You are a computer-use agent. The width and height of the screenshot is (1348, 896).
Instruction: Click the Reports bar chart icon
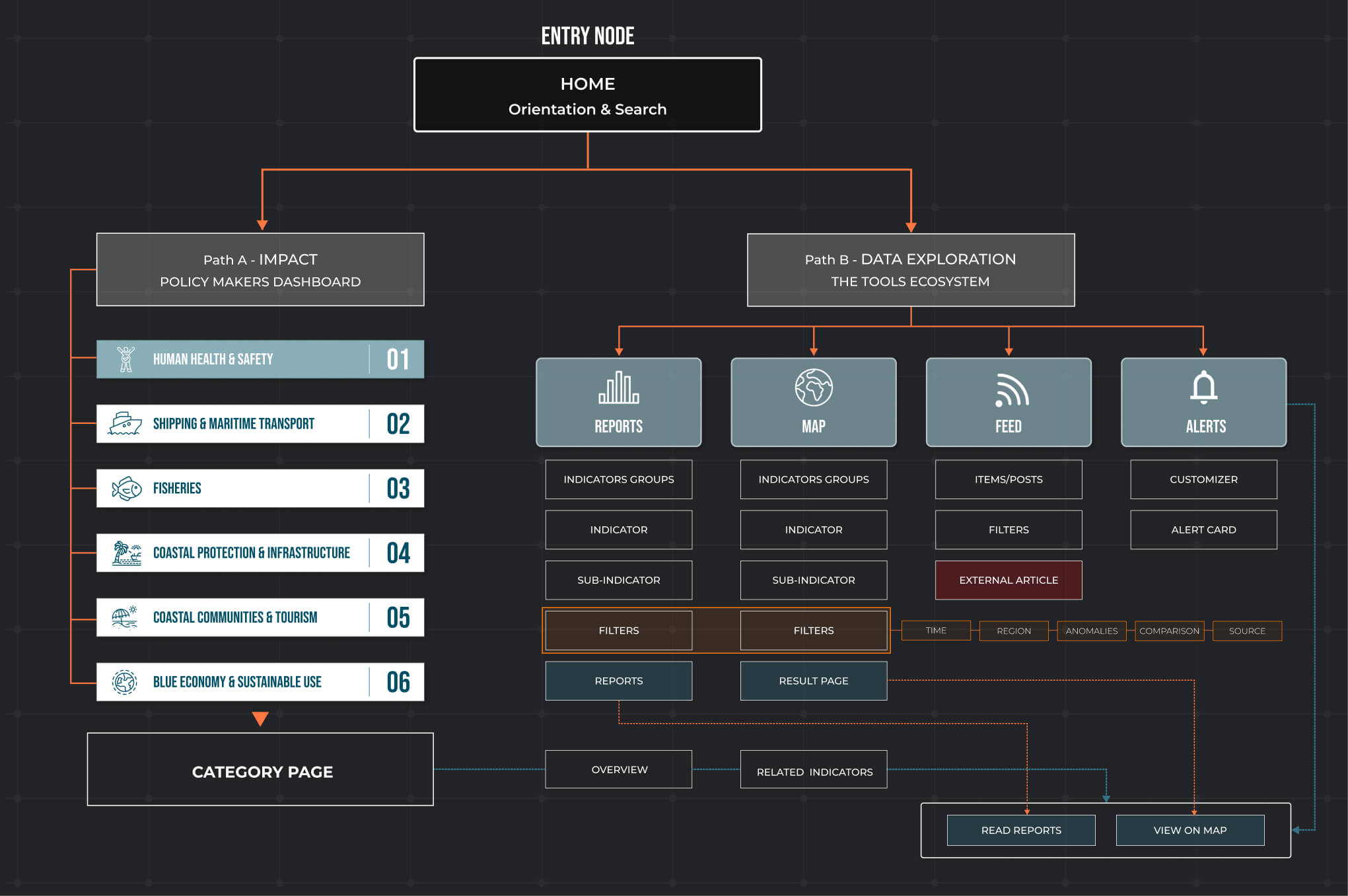tap(619, 387)
